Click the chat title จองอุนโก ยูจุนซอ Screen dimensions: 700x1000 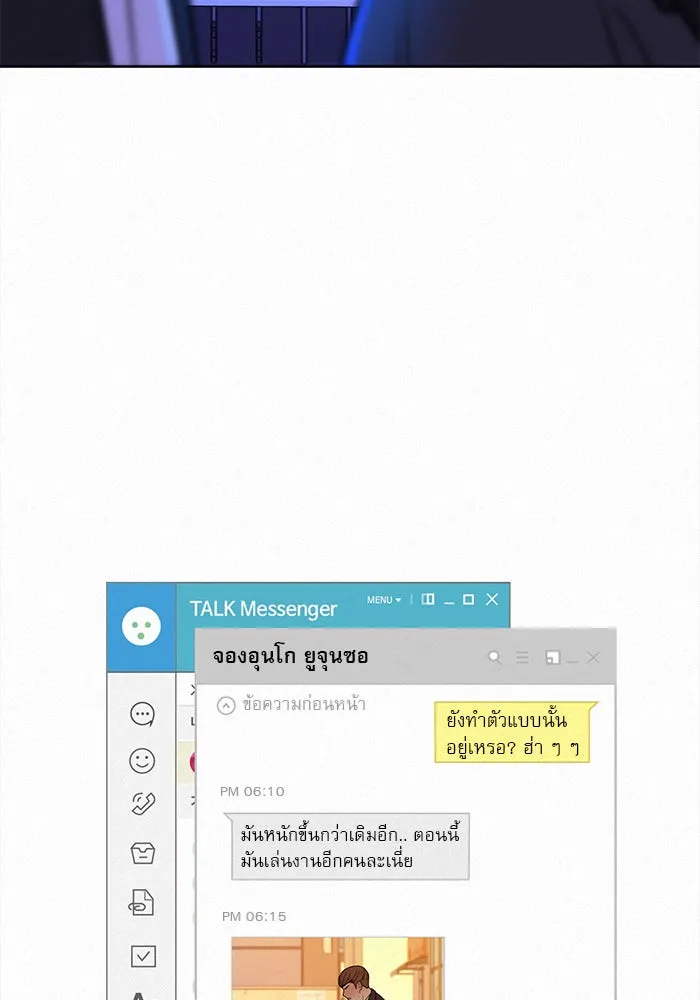291,656
